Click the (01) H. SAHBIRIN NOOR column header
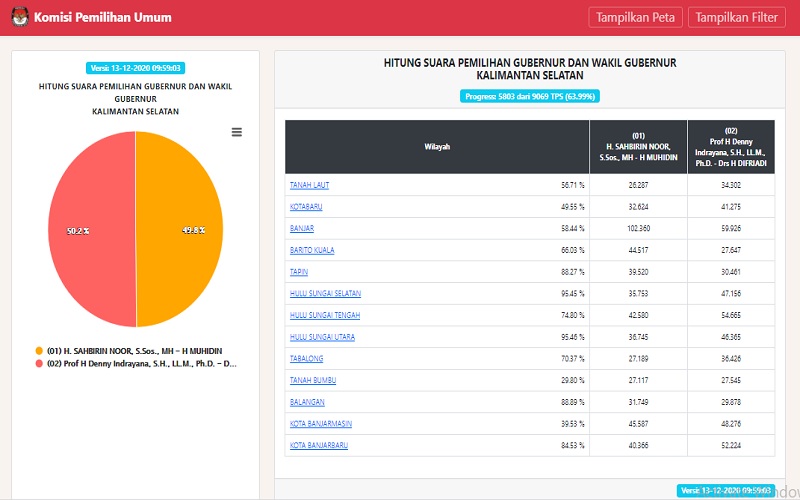 tap(638, 147)
